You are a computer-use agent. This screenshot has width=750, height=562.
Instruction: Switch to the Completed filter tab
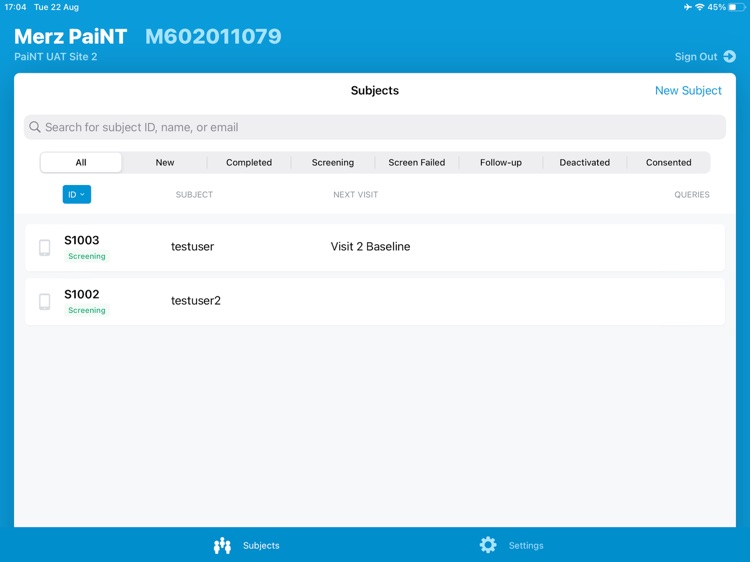click(x=249, y=163)
